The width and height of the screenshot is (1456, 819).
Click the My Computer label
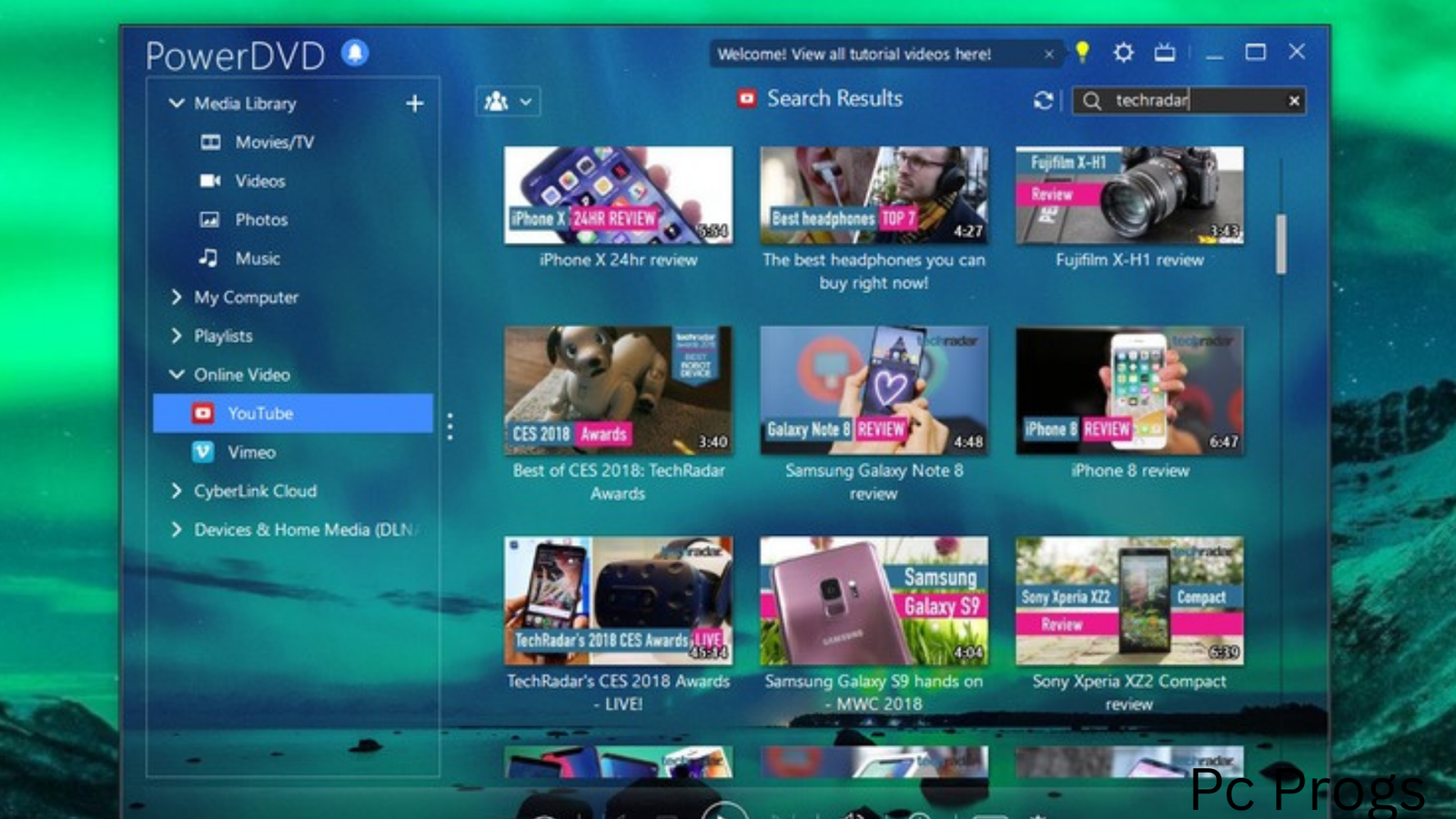pos(246,298)
